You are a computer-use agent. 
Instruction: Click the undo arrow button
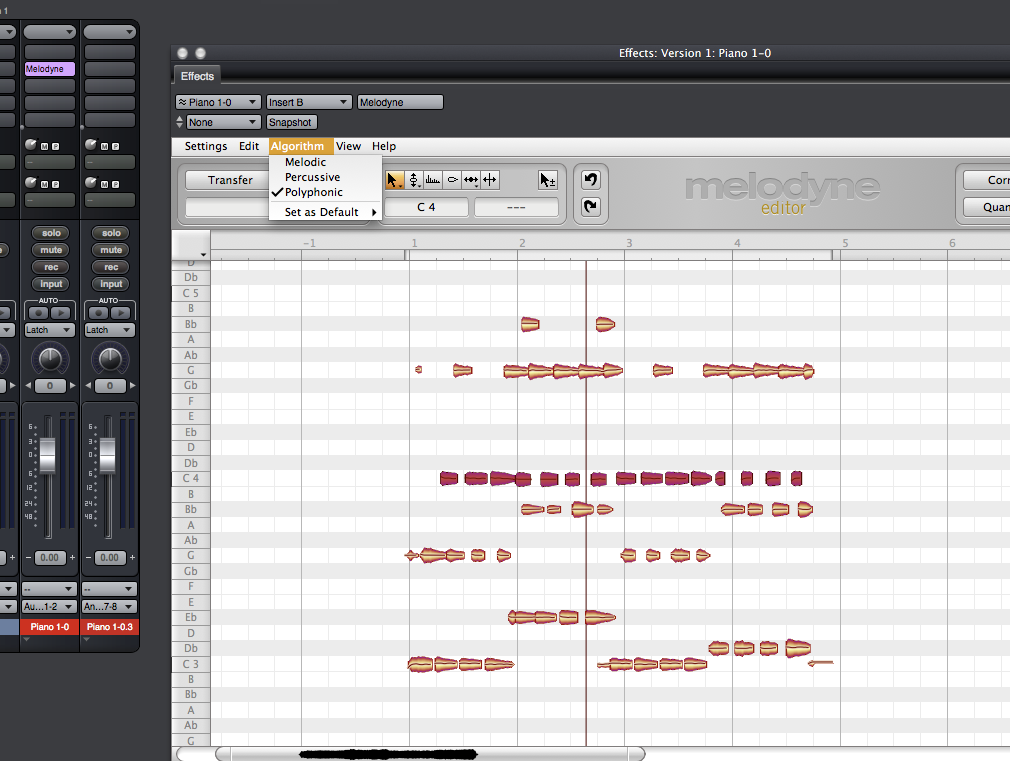pyautogui.click(x=590, y=180)
